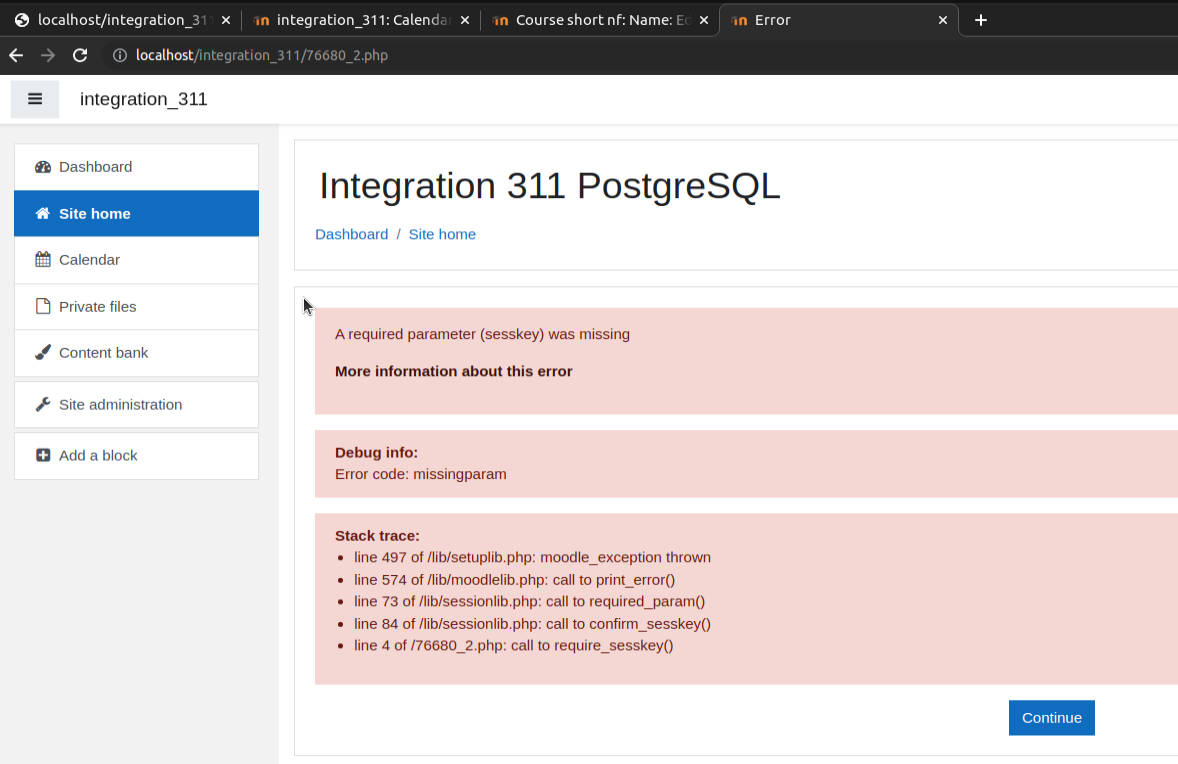Click the 'A required parameter (sesskey) was missing' text
Screen dimensions: 1178x764
coord(482,334)
